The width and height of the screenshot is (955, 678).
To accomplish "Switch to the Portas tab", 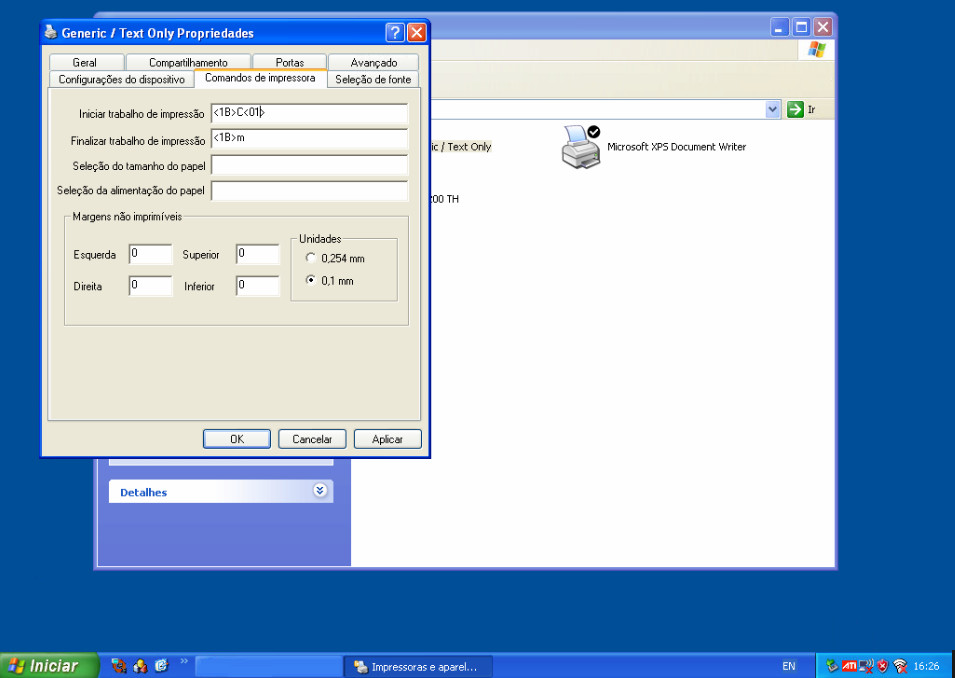I will (289, 62).
